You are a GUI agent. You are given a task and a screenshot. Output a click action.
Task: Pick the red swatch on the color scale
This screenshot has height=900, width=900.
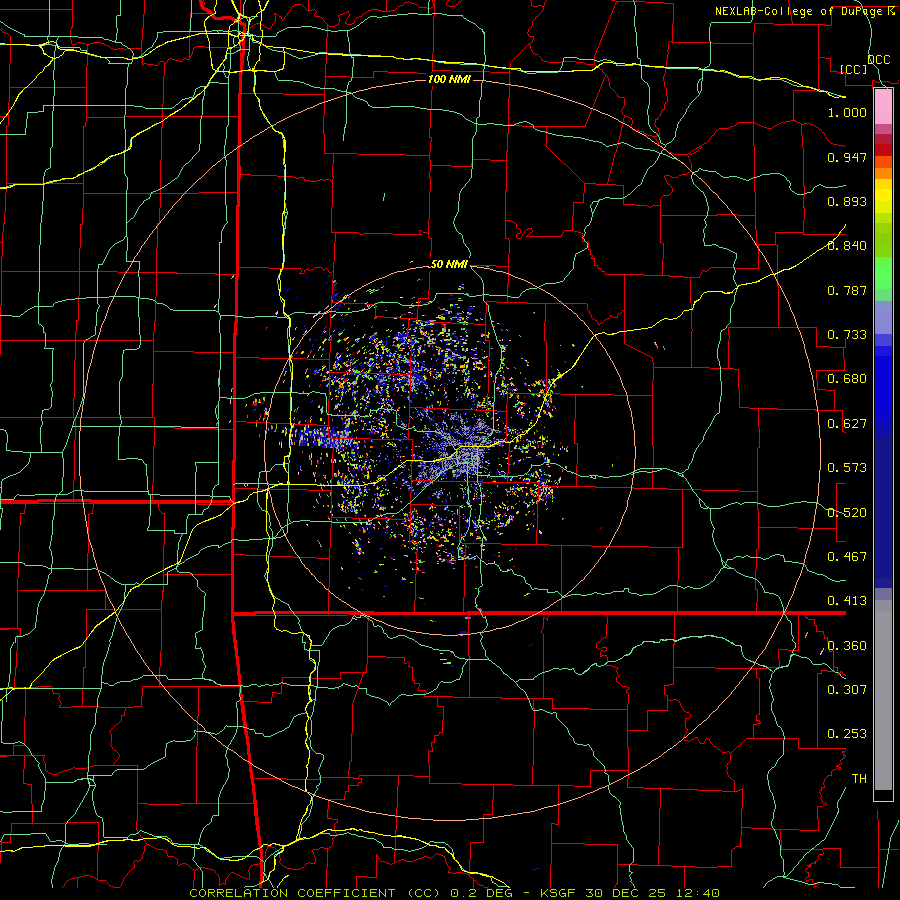[x=883, y=150]
